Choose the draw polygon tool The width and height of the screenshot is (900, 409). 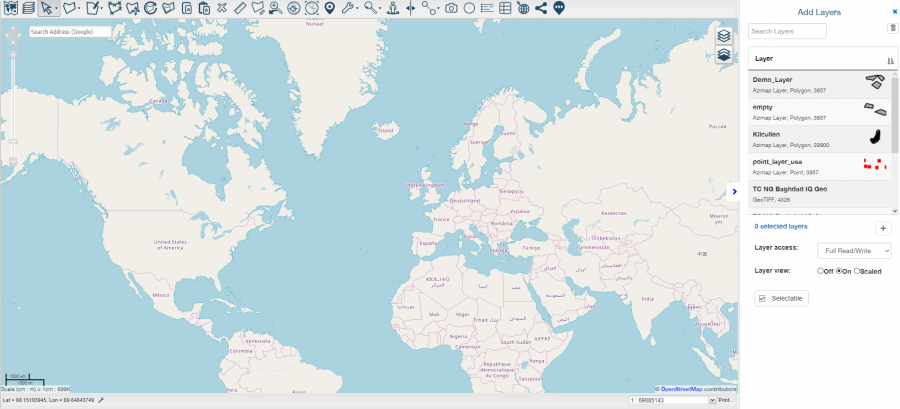tap(69, 8)
